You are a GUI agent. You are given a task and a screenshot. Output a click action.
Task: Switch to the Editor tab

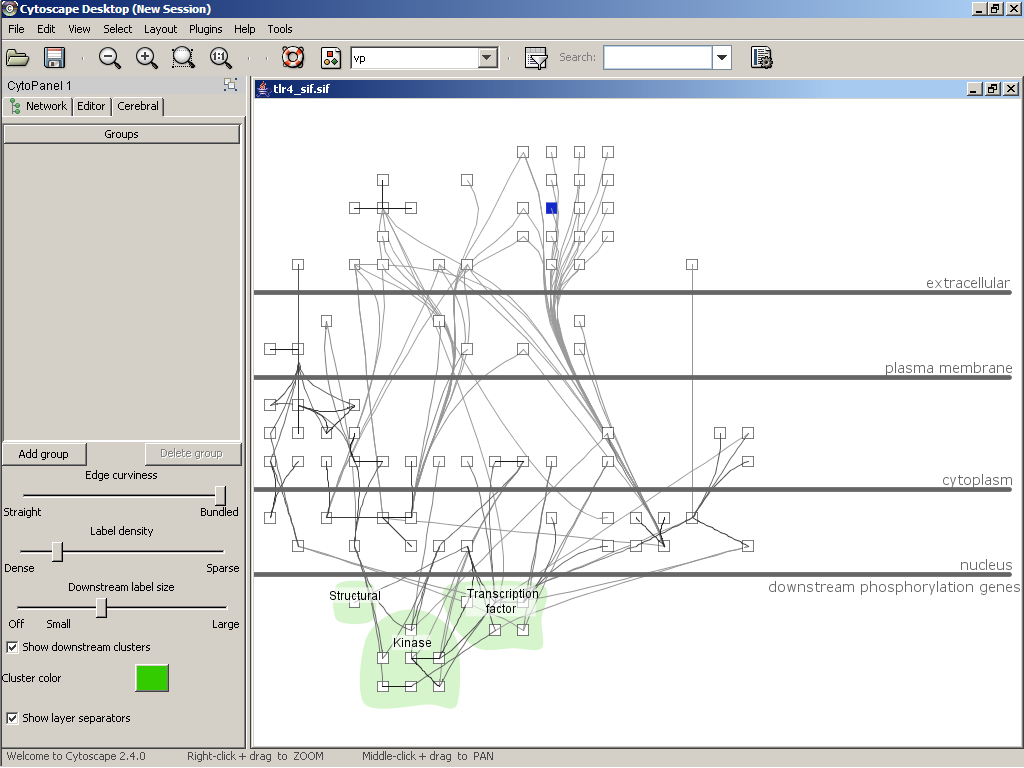91,106
